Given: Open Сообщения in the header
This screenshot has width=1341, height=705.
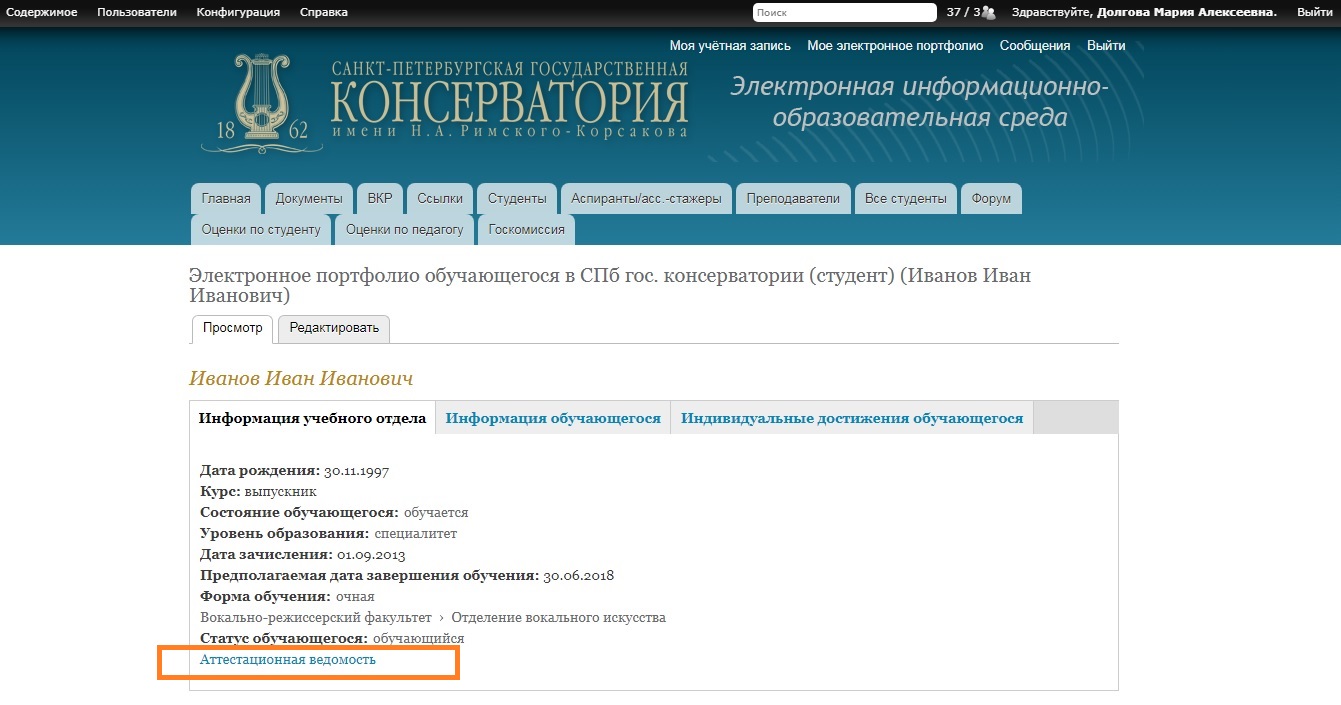Looking at the screenshot, I should click(1035, 46).
